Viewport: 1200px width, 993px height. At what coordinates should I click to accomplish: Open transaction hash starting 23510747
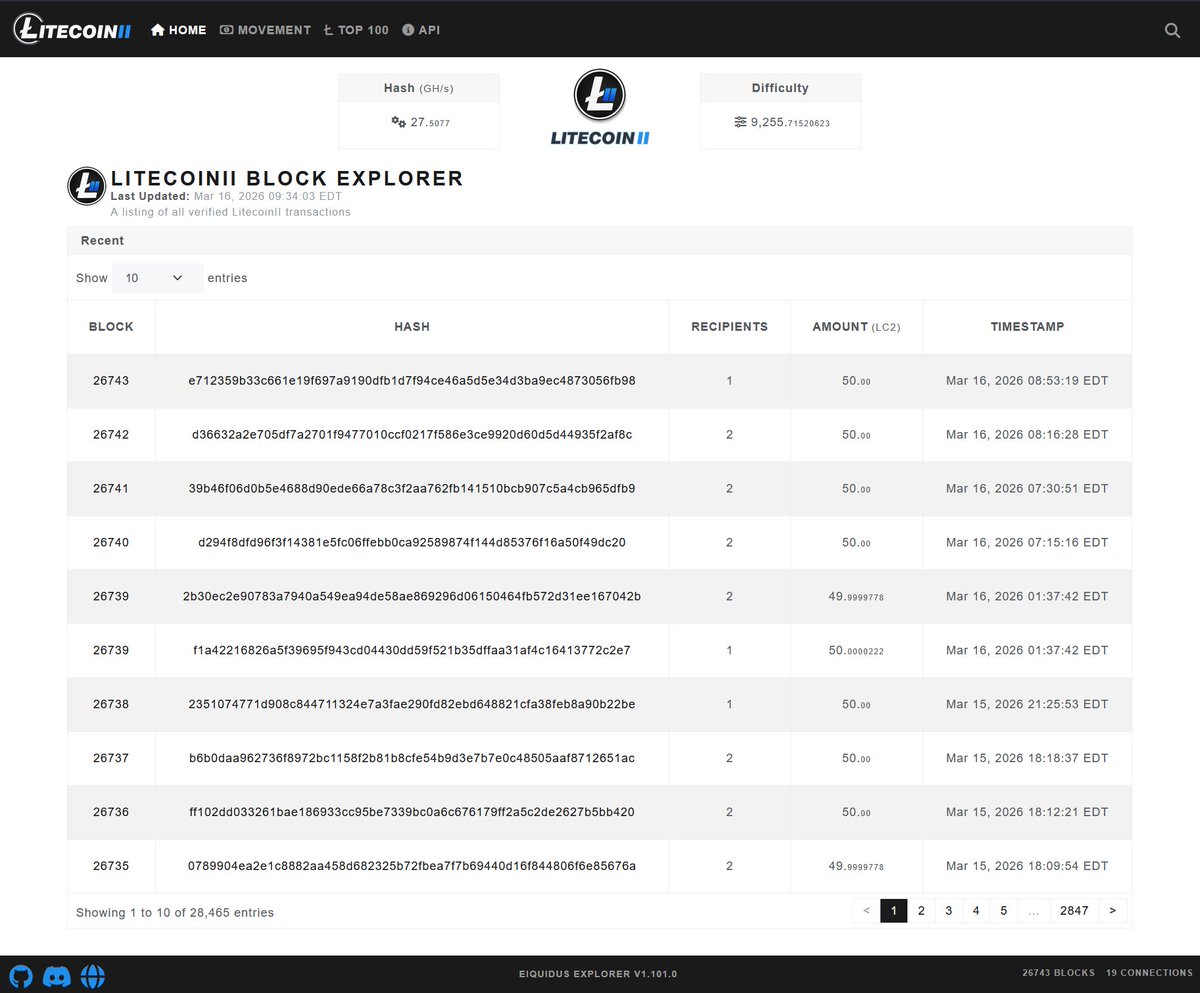pos(412,704)
